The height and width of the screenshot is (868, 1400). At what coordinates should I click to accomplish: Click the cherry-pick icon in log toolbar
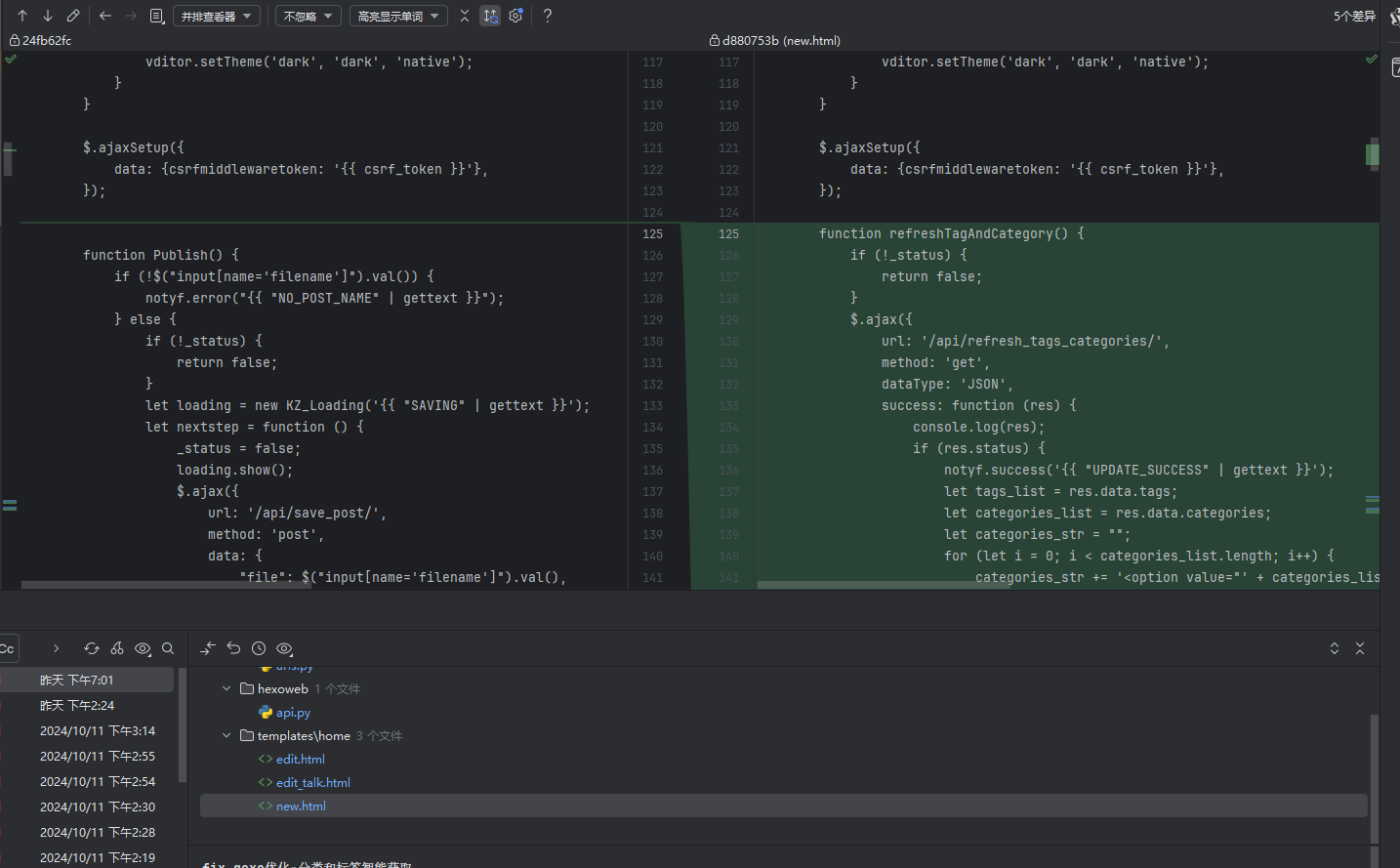pos(117,648)
